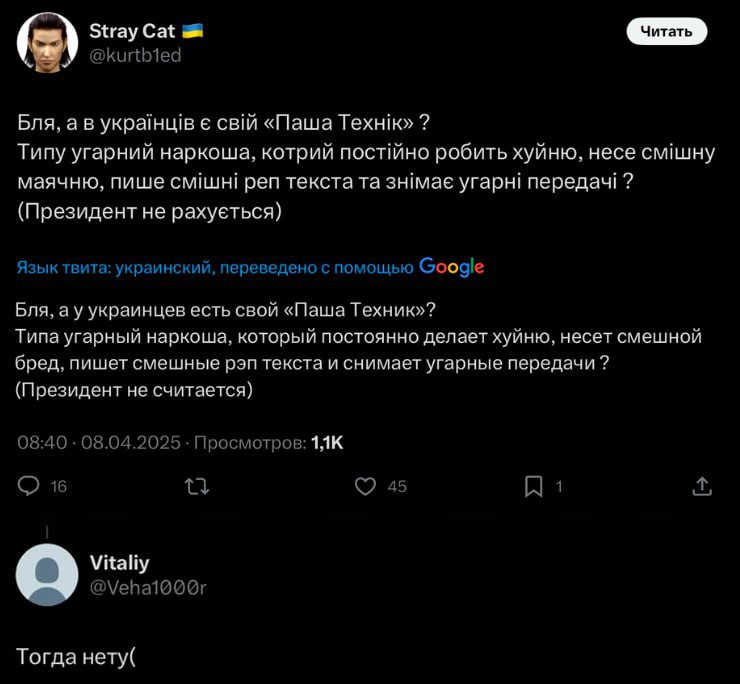Bookmark the tweet
Image resolution: width=740 pixels, height=684 pixels.
(x=534, y=486)
